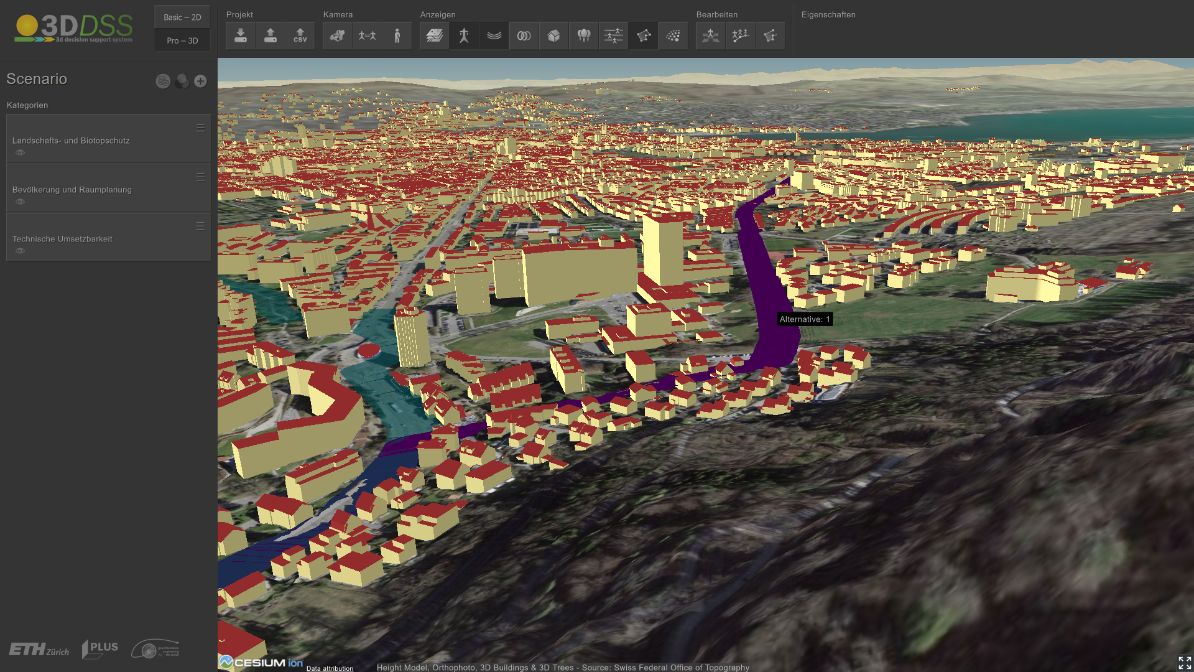Add a new scenario with plus icon
Image resolution: width=1194 pixels, height=672 pixels.
pos(200,81)
